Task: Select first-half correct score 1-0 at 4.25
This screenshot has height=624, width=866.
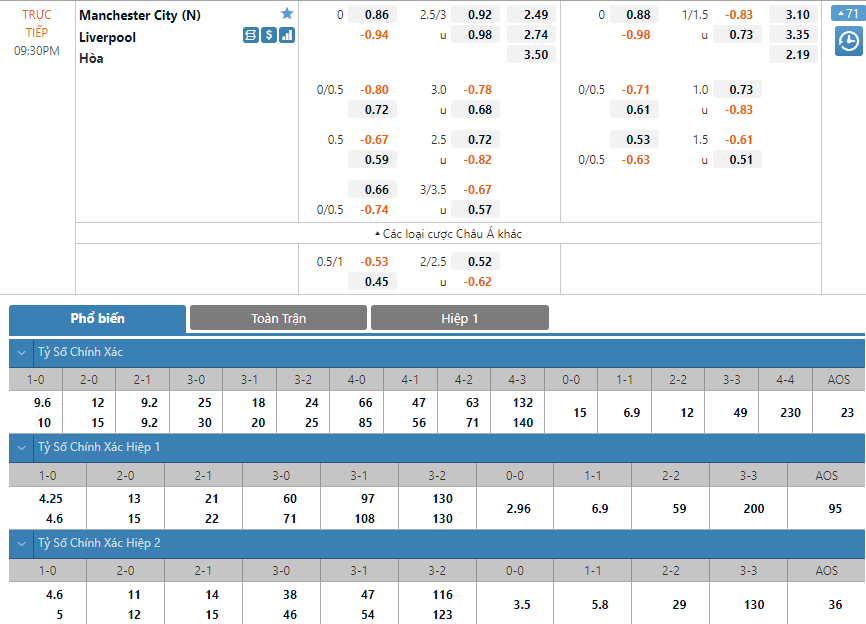Action: tap(51, 499)
